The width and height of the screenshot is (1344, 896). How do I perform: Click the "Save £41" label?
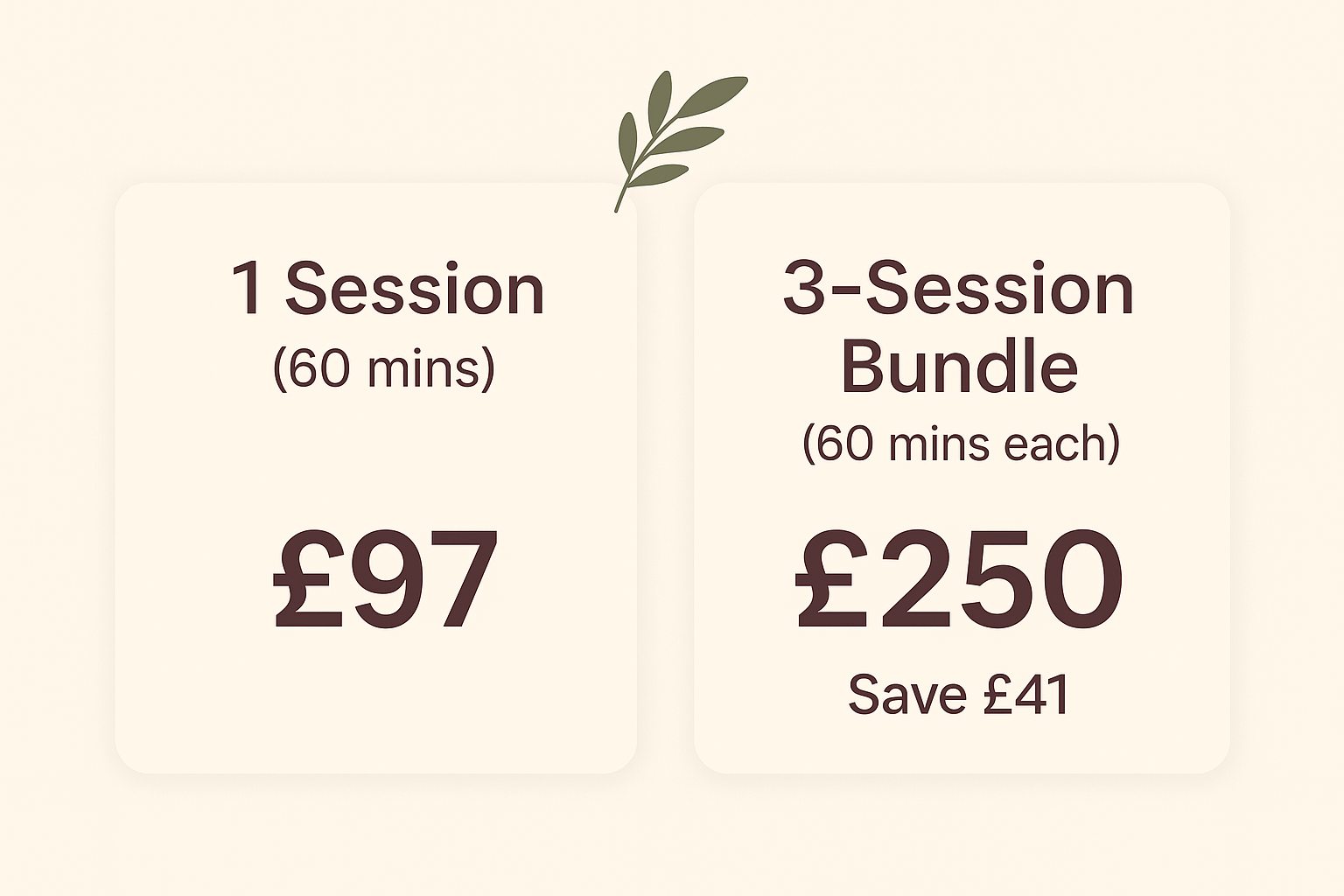(x=959, y=696)
